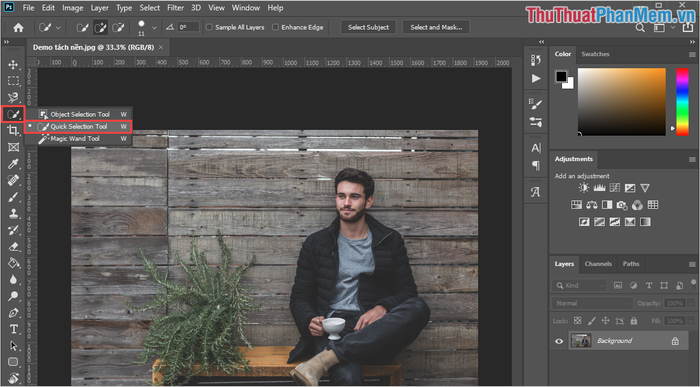Screen dimensions: 700x387
Task: Open the Layers panel options menu
Action: (x=692, y=264)
